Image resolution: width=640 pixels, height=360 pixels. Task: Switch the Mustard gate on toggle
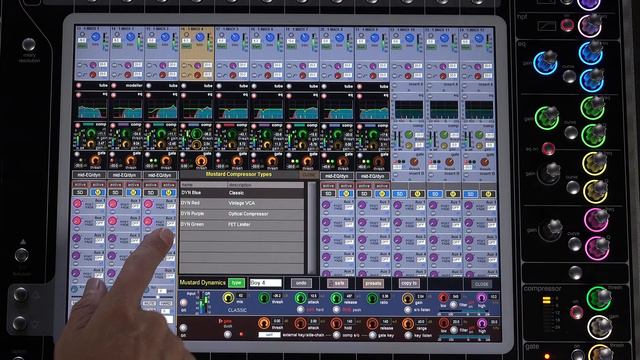pyautogui.click(x=183, y=328)
